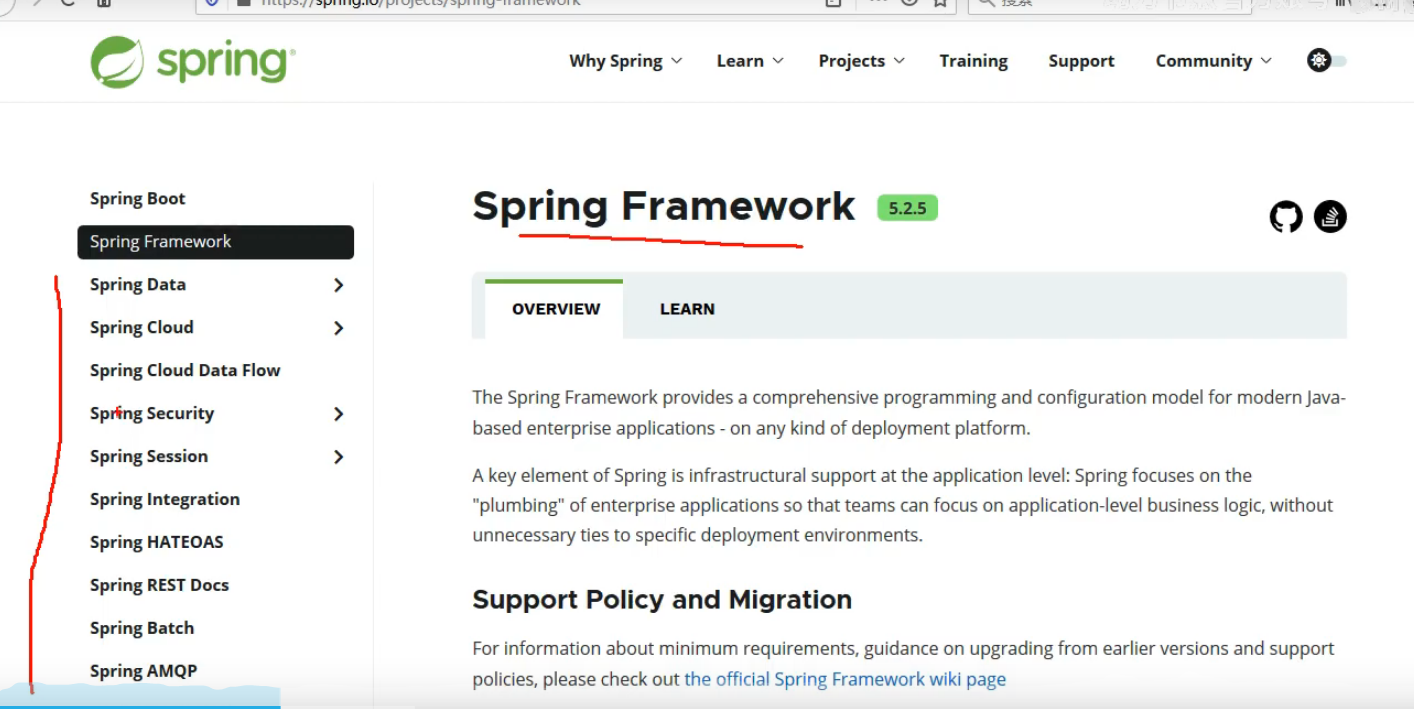The width and height of the screenshot is (1414, 709).
Task: Go to the Support page
Action: click(x=1081, y=61)
